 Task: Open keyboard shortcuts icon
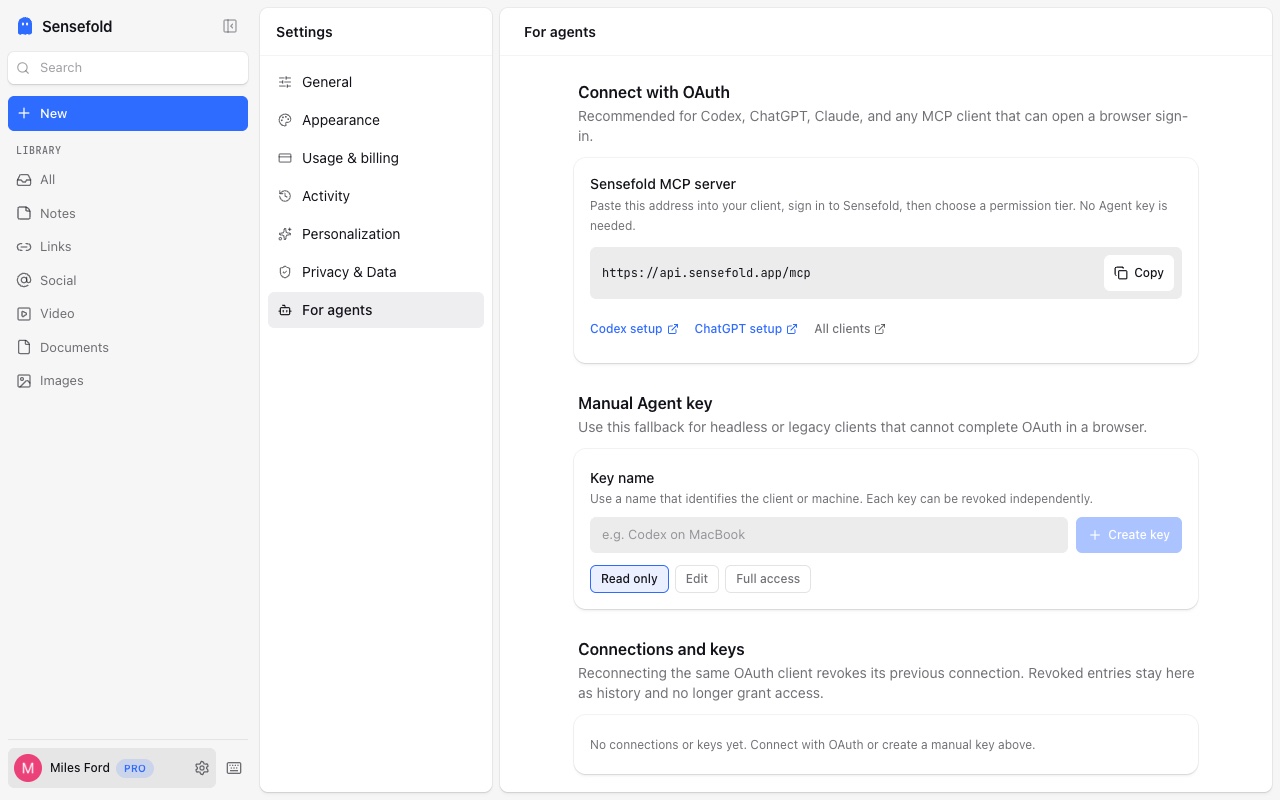click(x=234, y=768)
